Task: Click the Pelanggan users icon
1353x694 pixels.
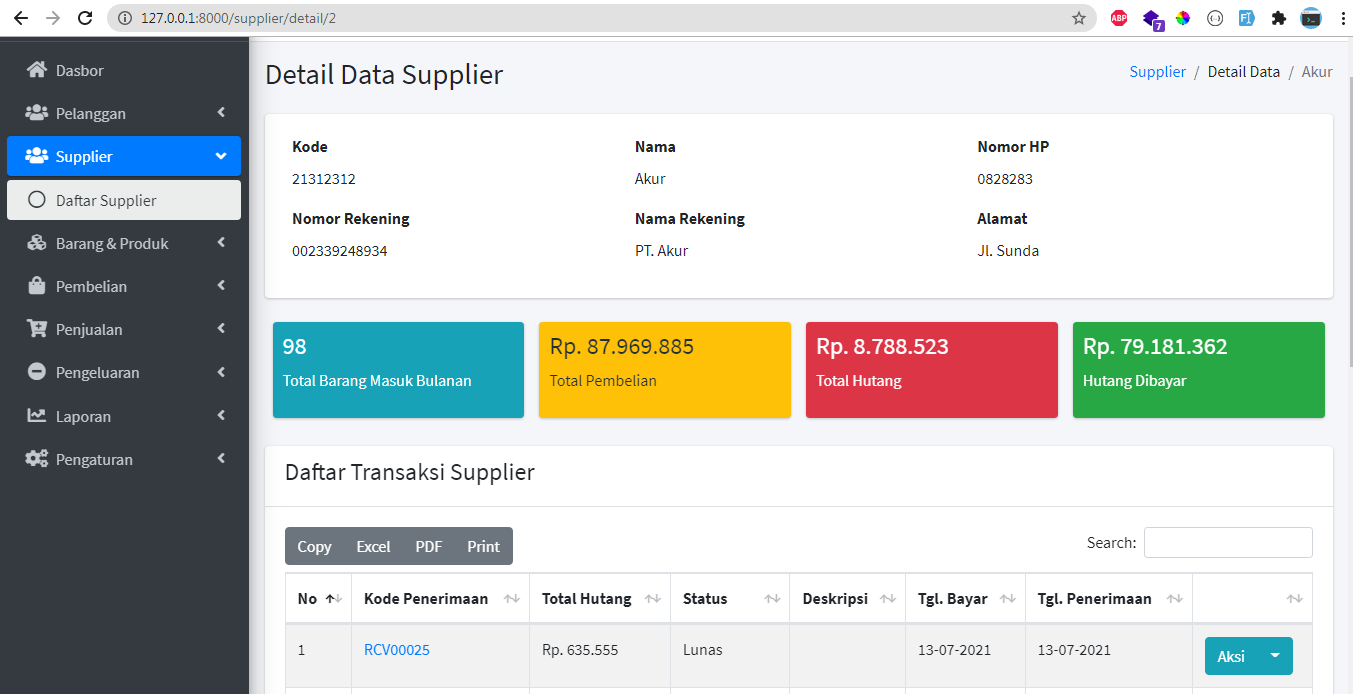Action: pos(37,113)
